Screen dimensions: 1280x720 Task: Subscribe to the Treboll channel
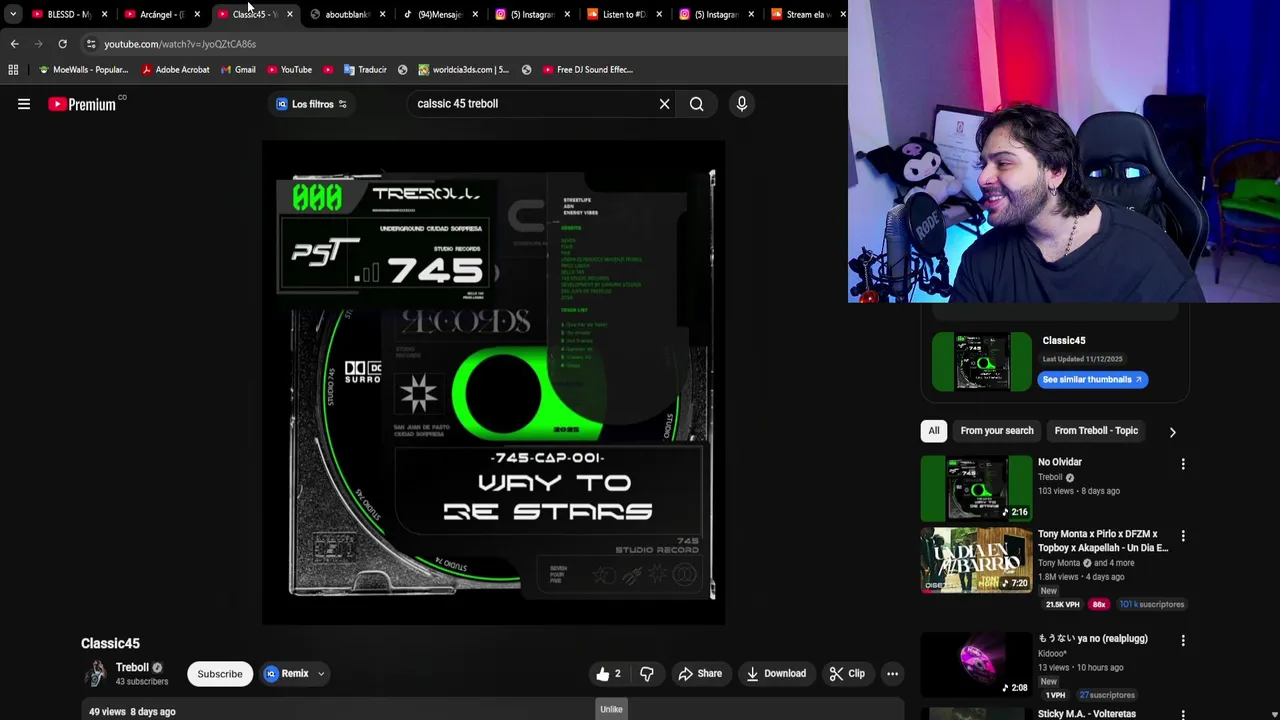pos(220,674)
